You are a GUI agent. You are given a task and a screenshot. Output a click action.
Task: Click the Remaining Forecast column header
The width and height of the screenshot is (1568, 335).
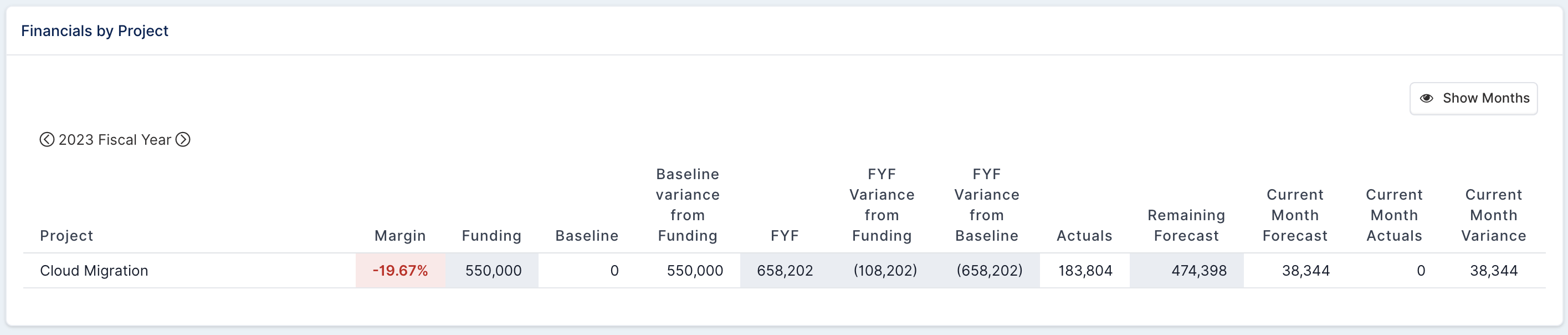1186,225
